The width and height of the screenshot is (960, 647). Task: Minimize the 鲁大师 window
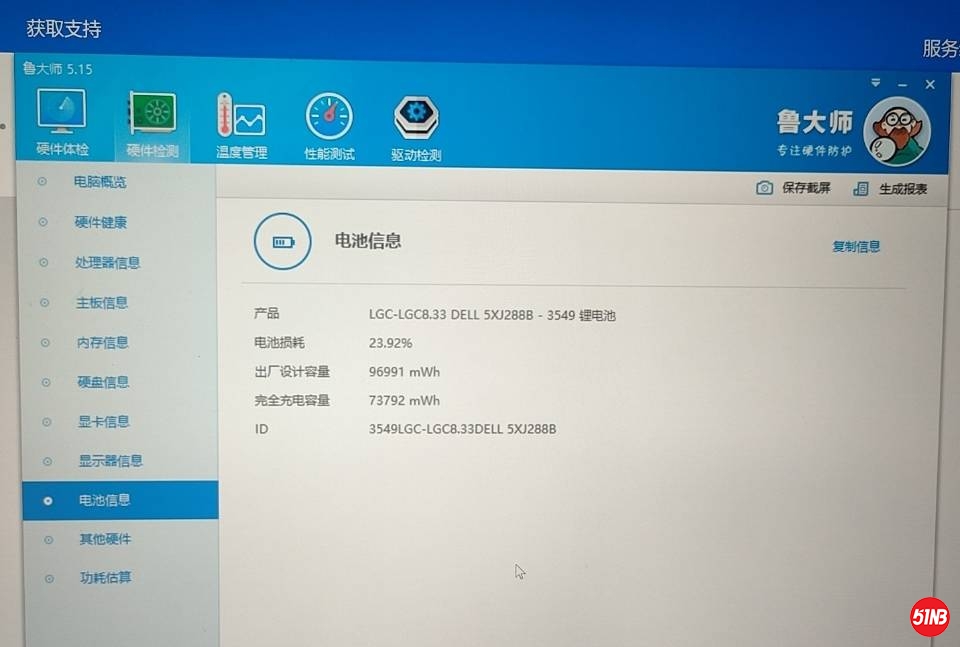tap(902, 84)
